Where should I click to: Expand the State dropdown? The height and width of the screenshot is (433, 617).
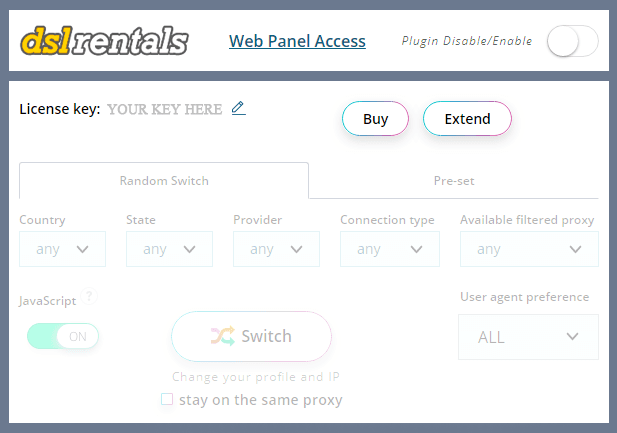[169, 249]
